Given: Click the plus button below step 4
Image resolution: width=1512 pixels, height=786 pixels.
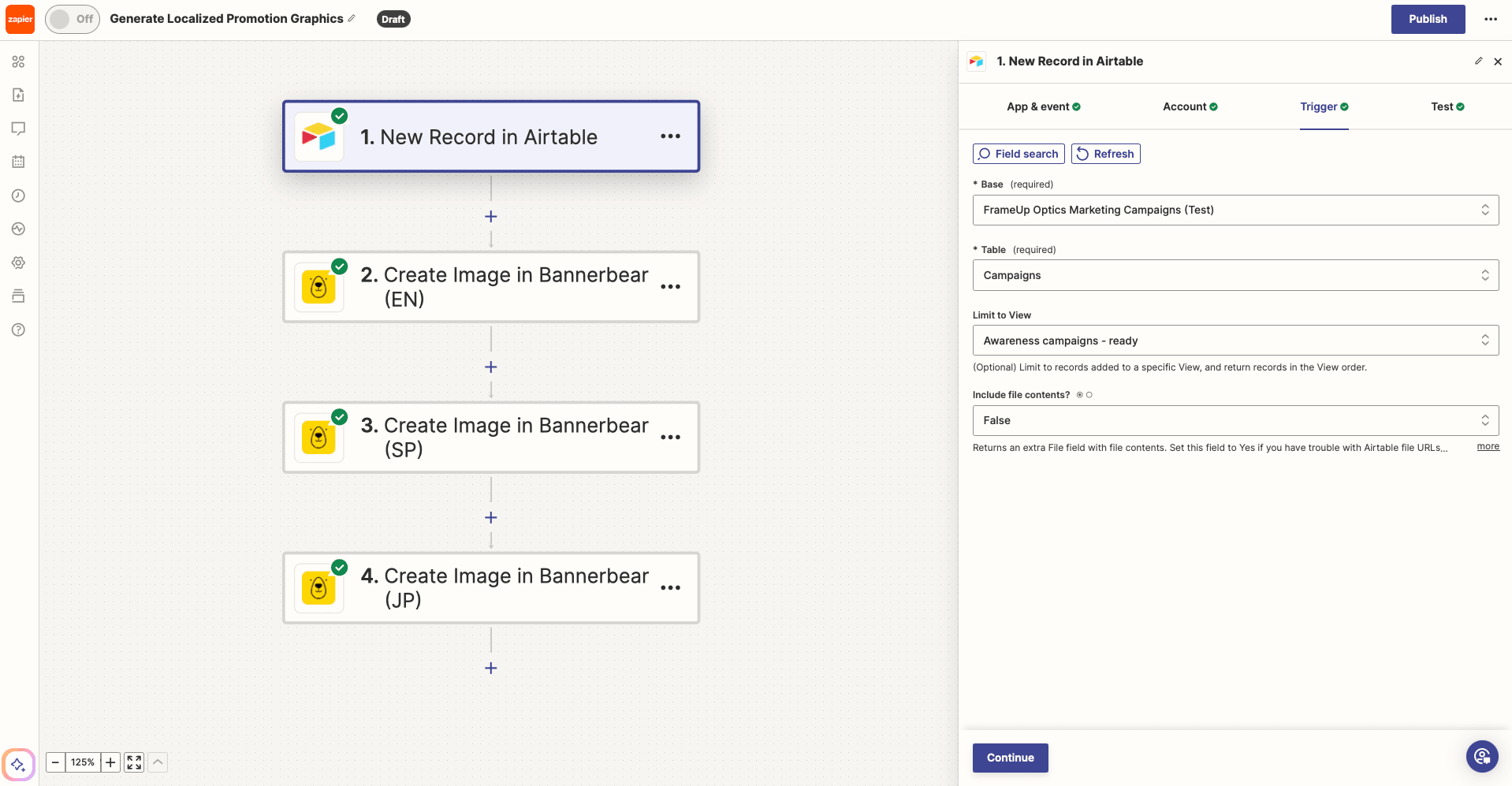Looking at the screenshot, I should click(x=490, y=668).
